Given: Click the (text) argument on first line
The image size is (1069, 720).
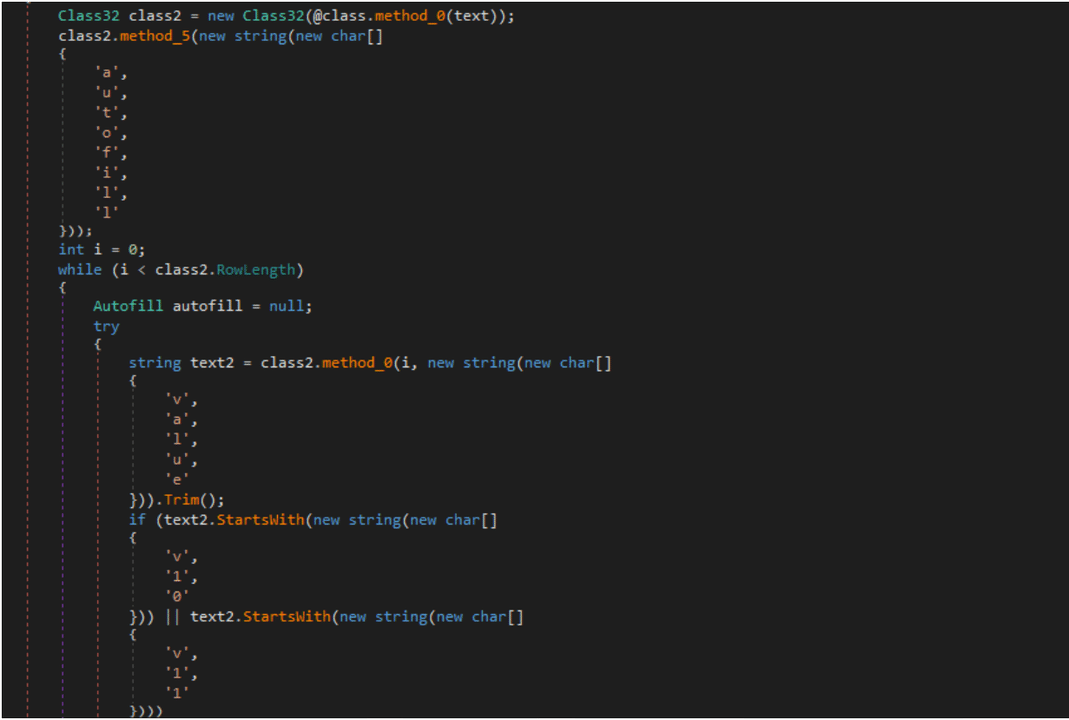Looking at the screenshot, I should (472, 16).
